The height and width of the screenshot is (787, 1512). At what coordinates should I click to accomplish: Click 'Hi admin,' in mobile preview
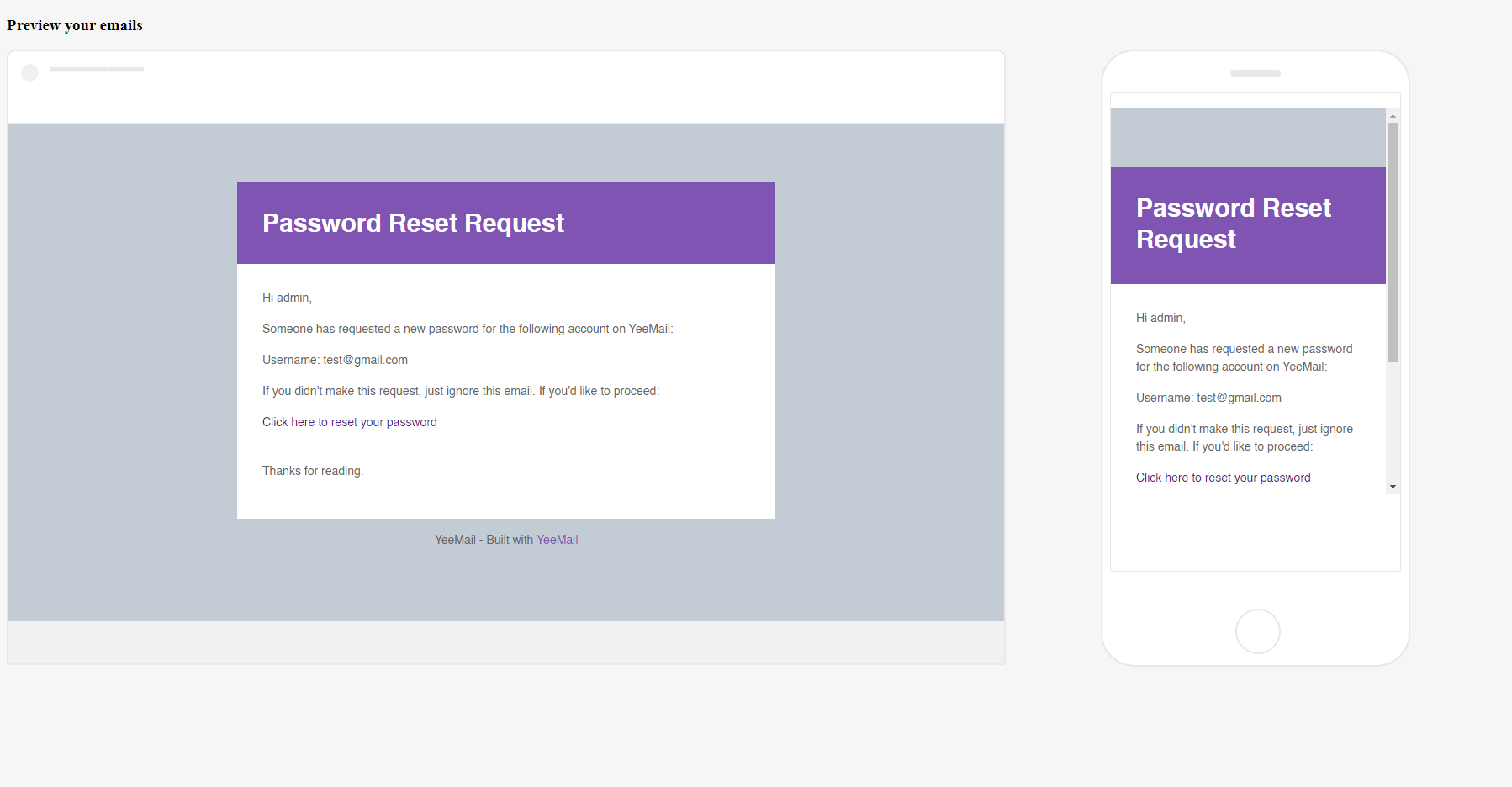coord(1160,318)
